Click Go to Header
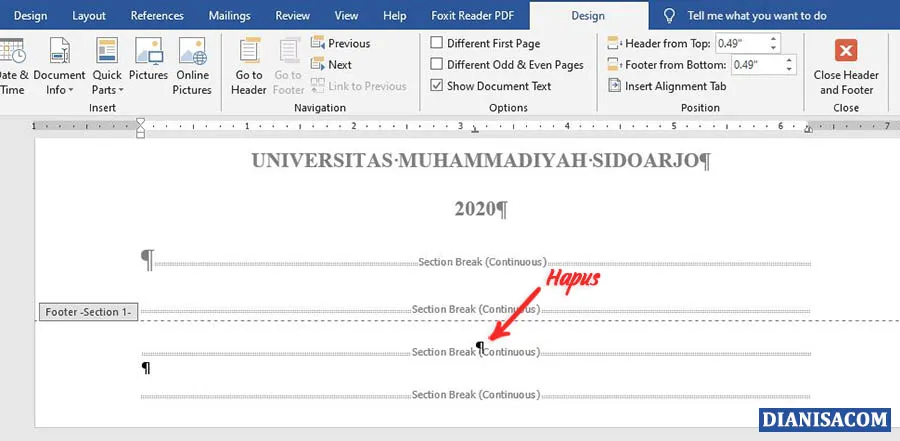 pyautogui.click(x=249, y=66)
